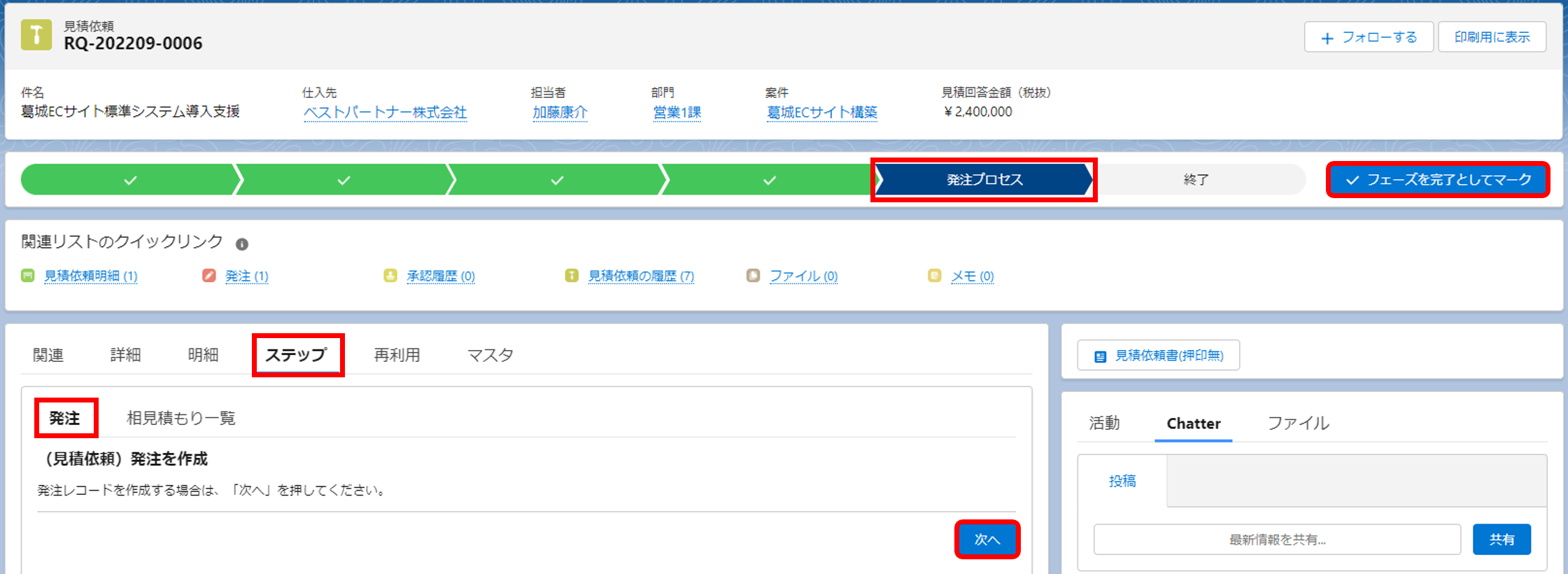Image resolution: width=1568 pixels, height=574 pixels.
Task: Click the green 見積依頼明細 list icon
Action: (x=28, y=275)
